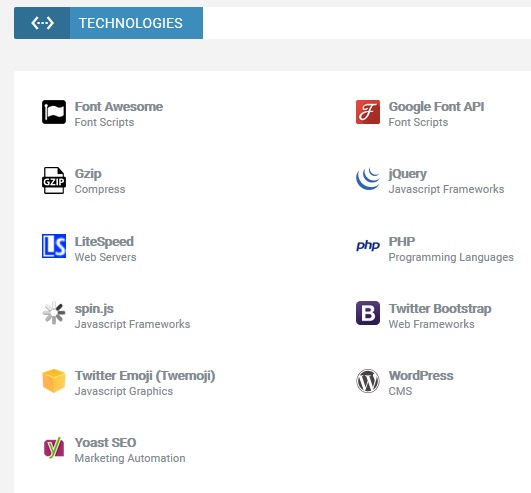
Task: Click the LiteSpeed LS logo
Action: click(x=54, y=246)
